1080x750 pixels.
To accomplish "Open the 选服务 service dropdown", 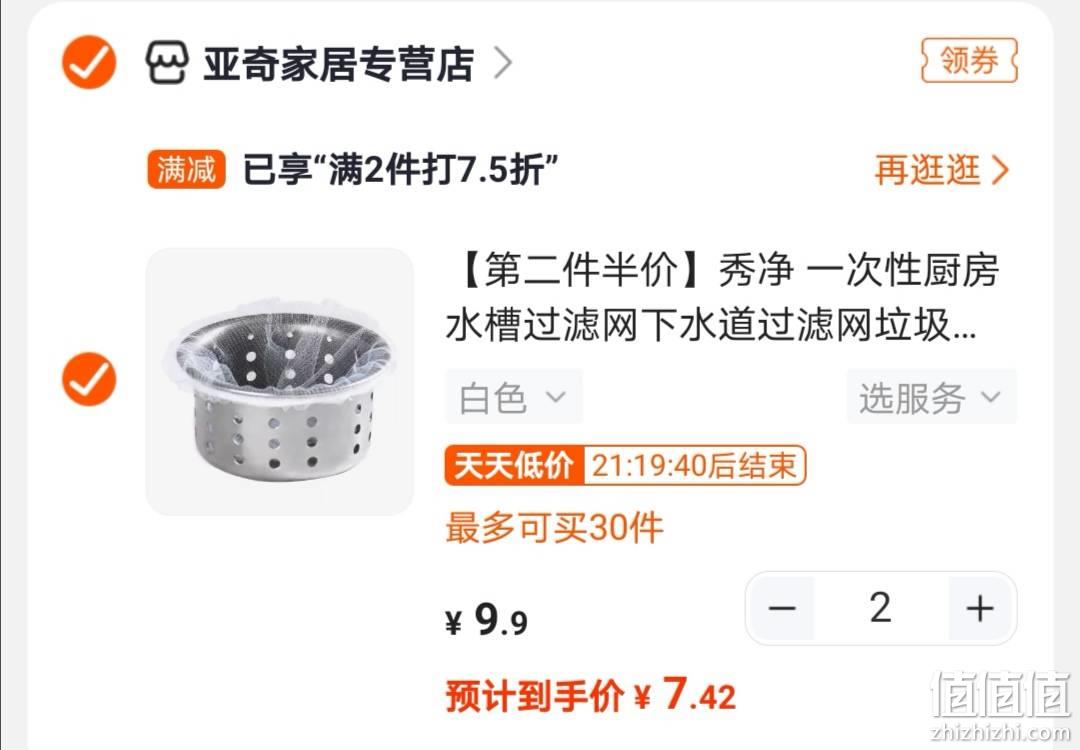I will tap(931, 397).
